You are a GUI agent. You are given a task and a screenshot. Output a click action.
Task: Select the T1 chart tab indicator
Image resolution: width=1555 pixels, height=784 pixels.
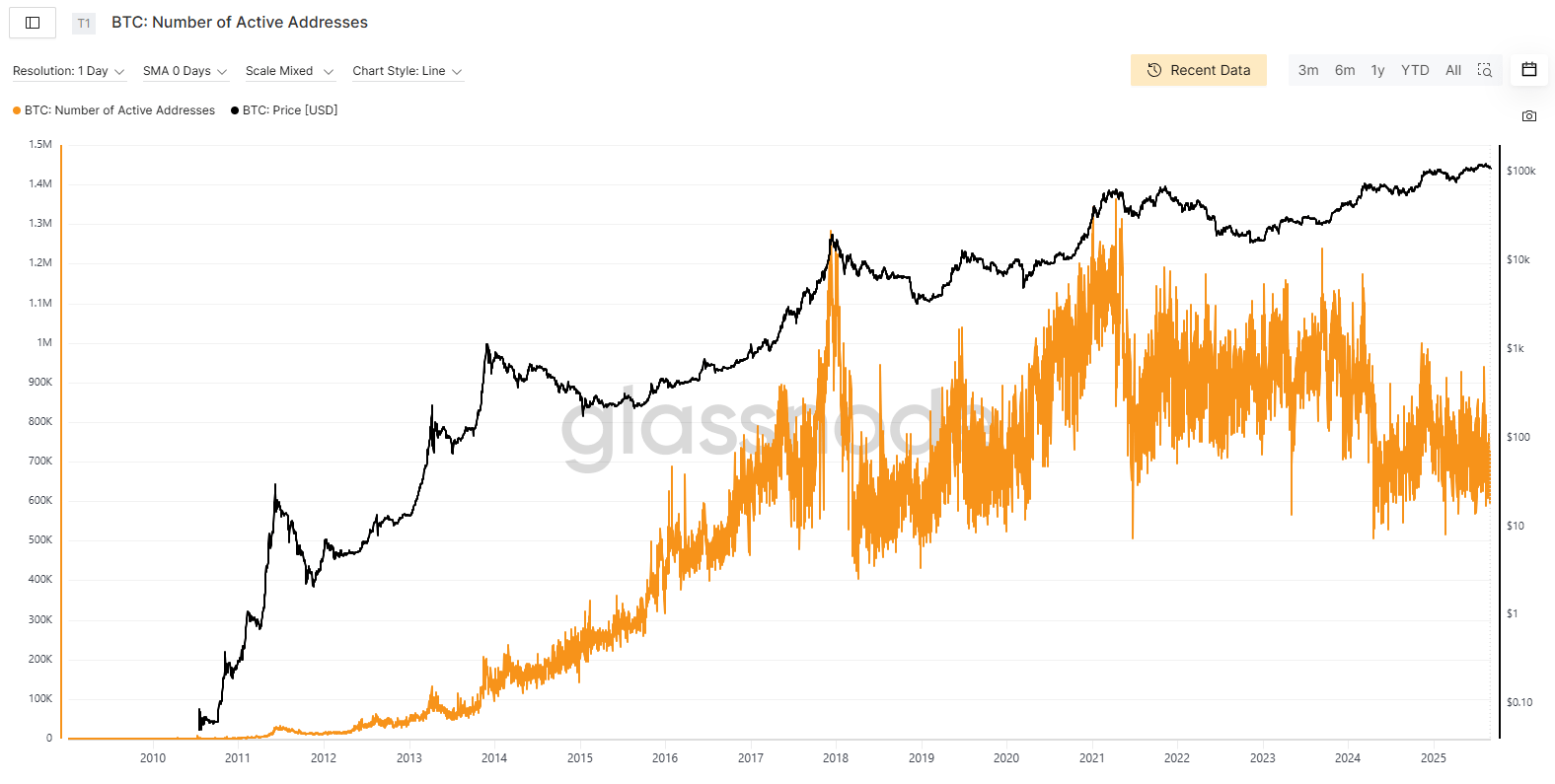84,22
